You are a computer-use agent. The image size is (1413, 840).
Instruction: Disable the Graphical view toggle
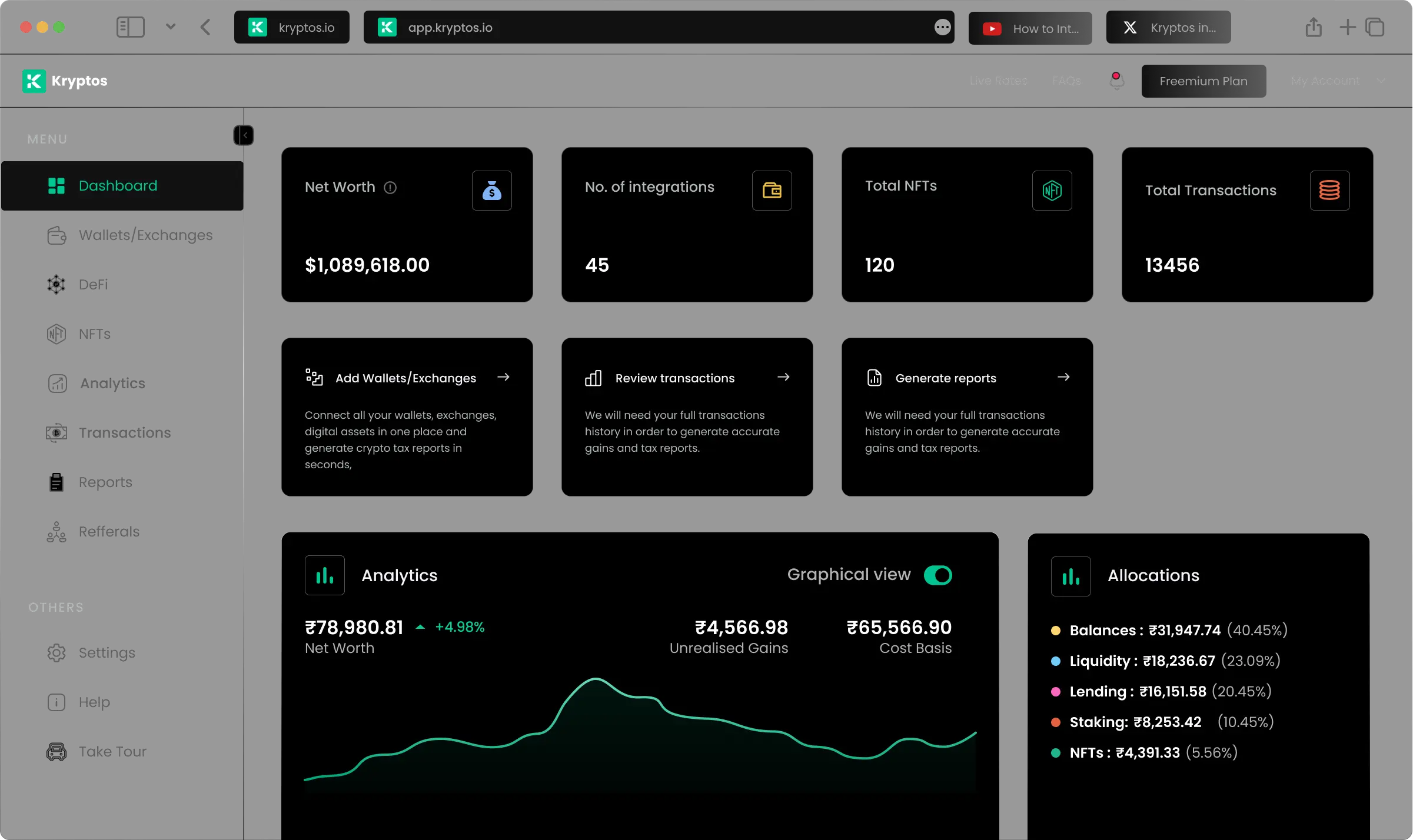[x=937, y=575]
